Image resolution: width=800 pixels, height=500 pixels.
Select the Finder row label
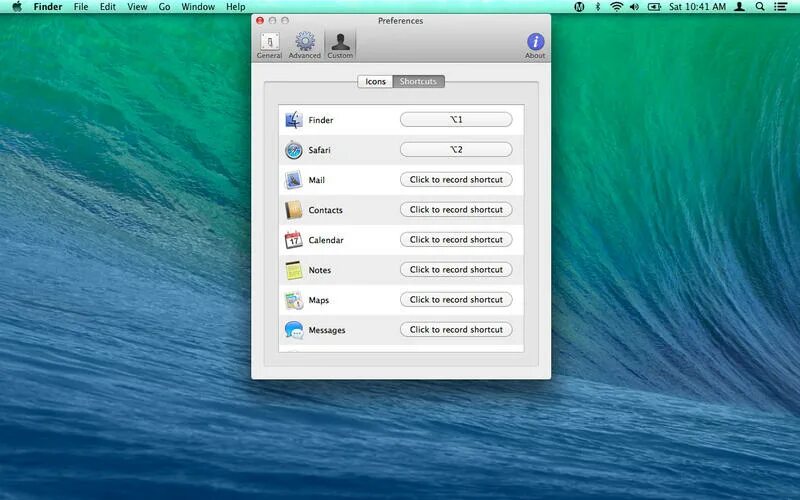(321, 120)
